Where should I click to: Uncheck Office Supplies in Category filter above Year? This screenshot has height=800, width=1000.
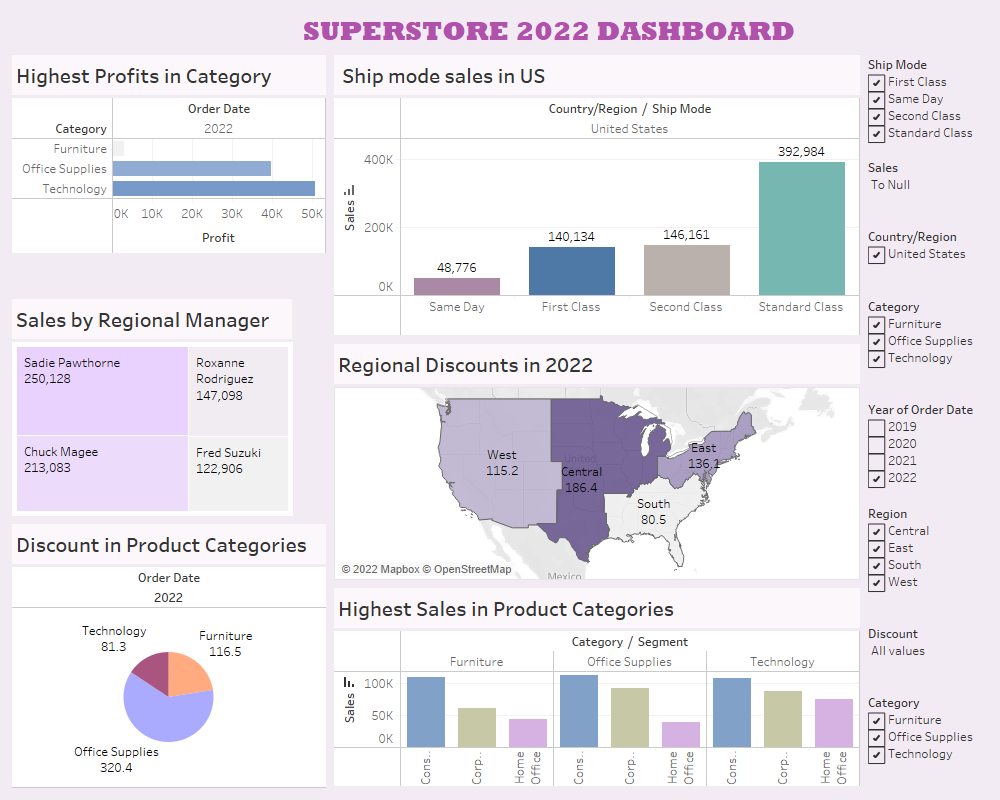pos(876,342)
